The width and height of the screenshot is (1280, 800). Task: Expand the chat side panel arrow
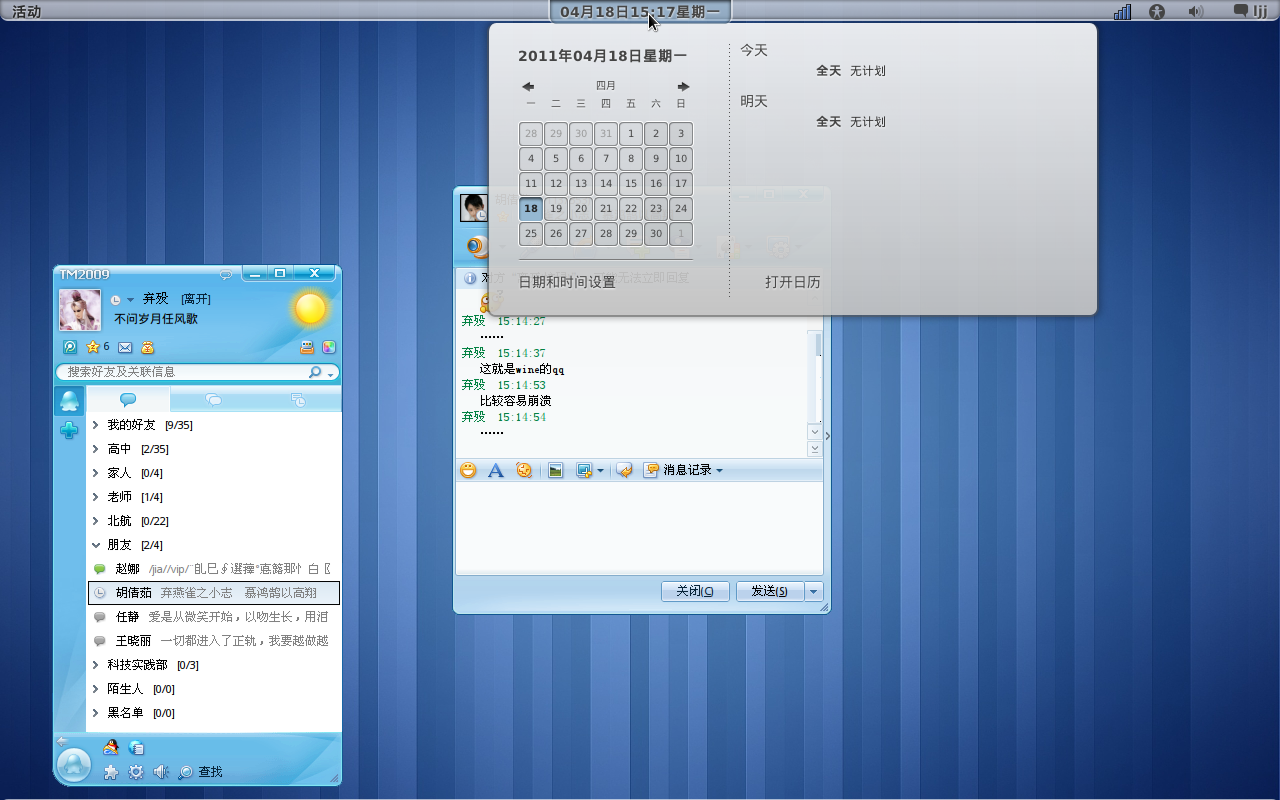pos(827,436)
